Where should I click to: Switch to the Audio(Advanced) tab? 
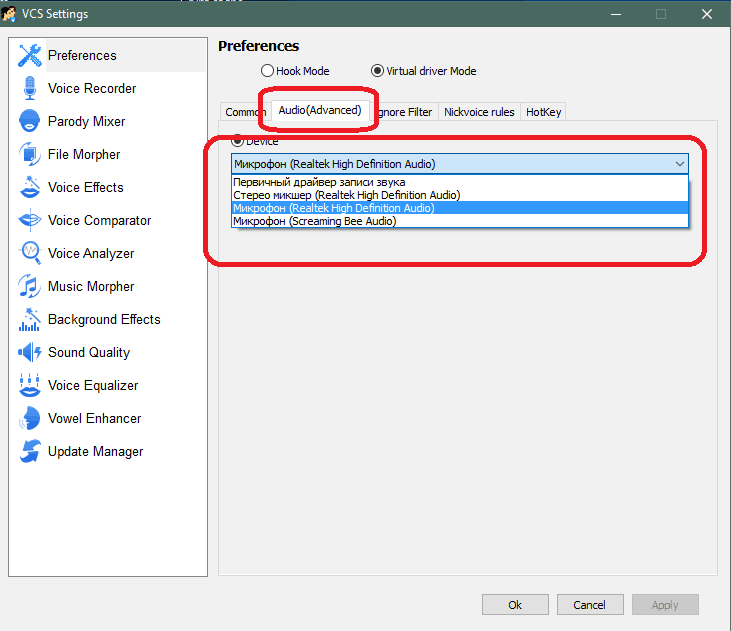320,110
